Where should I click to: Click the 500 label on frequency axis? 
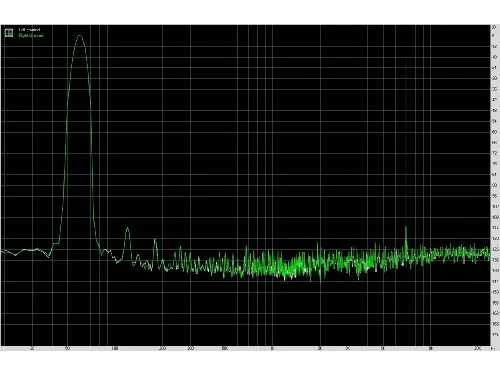pyautogui.click(x=225, y=349)
